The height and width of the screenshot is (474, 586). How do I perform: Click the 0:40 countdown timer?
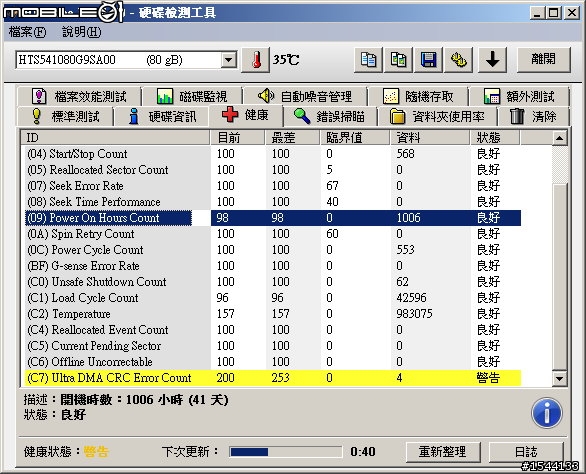click(x=363, y=452)
